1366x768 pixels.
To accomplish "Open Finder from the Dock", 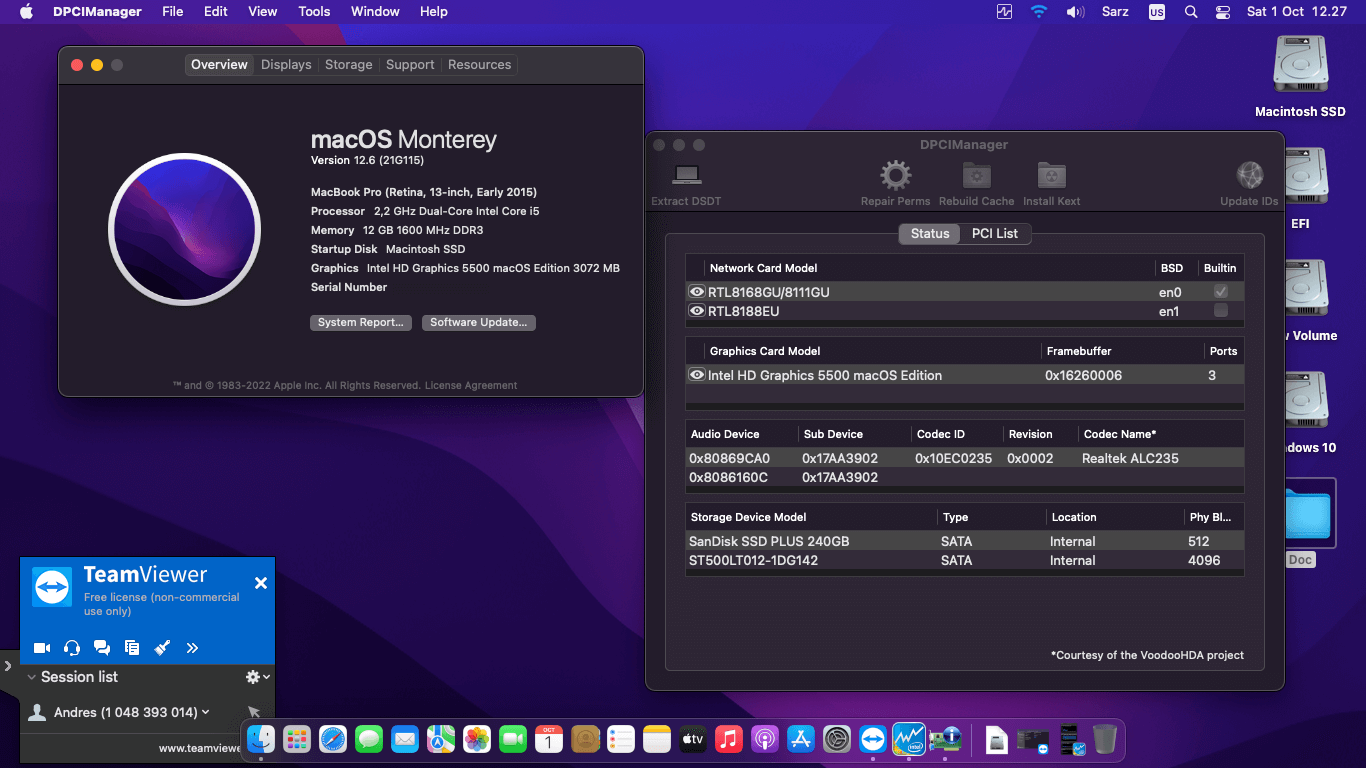I will (x=261, y=739).
